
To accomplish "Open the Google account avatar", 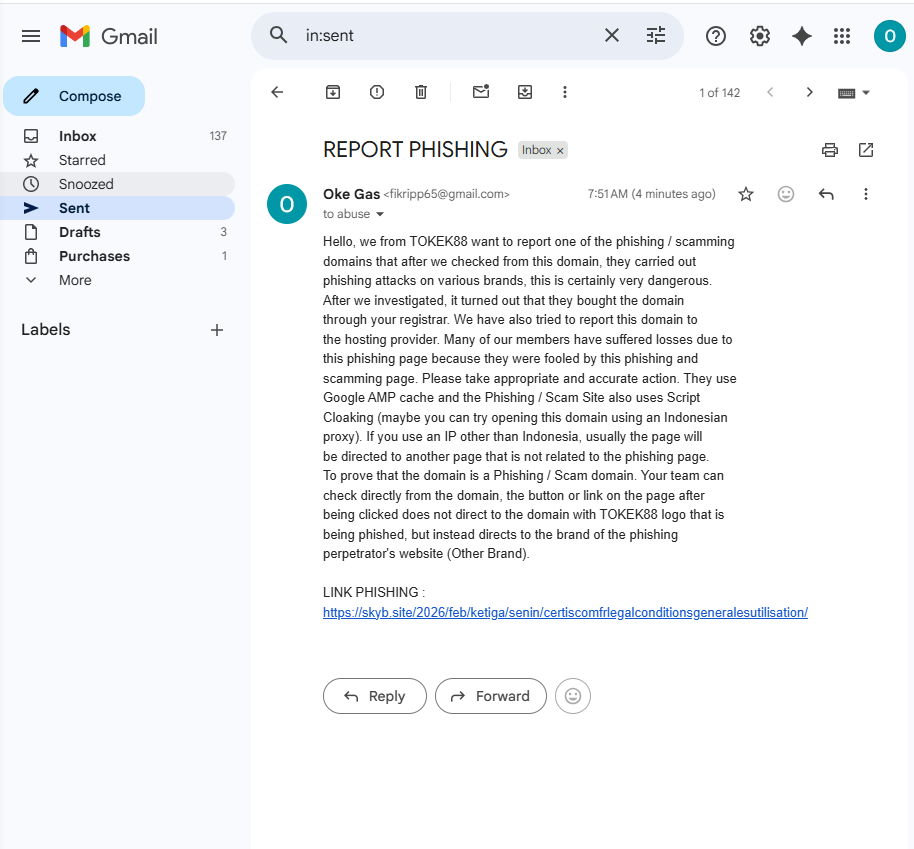I will [890, 36].
